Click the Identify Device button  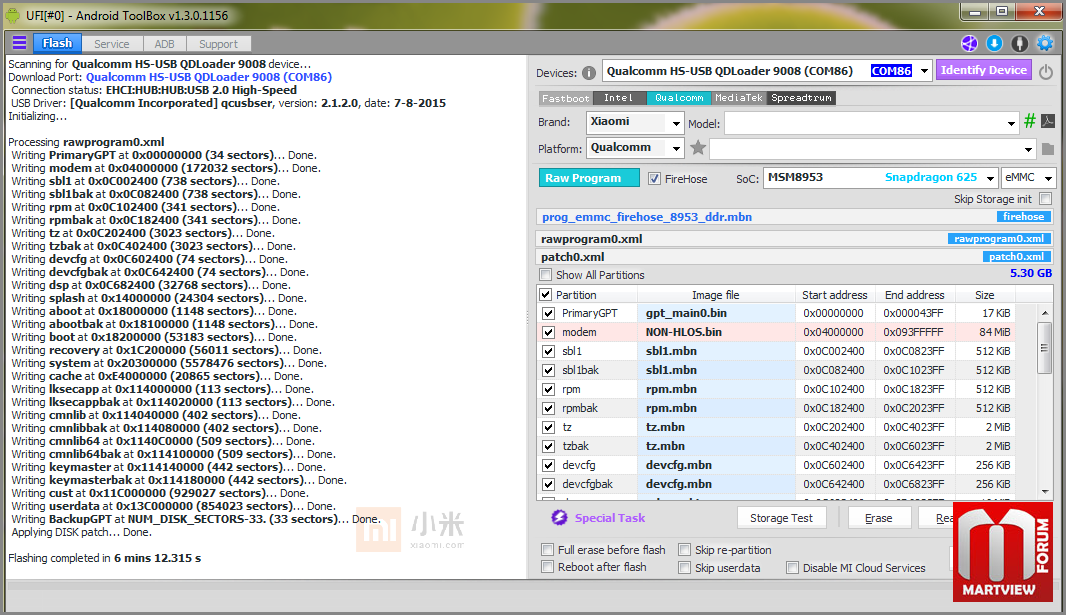click(x=984, y=70)
